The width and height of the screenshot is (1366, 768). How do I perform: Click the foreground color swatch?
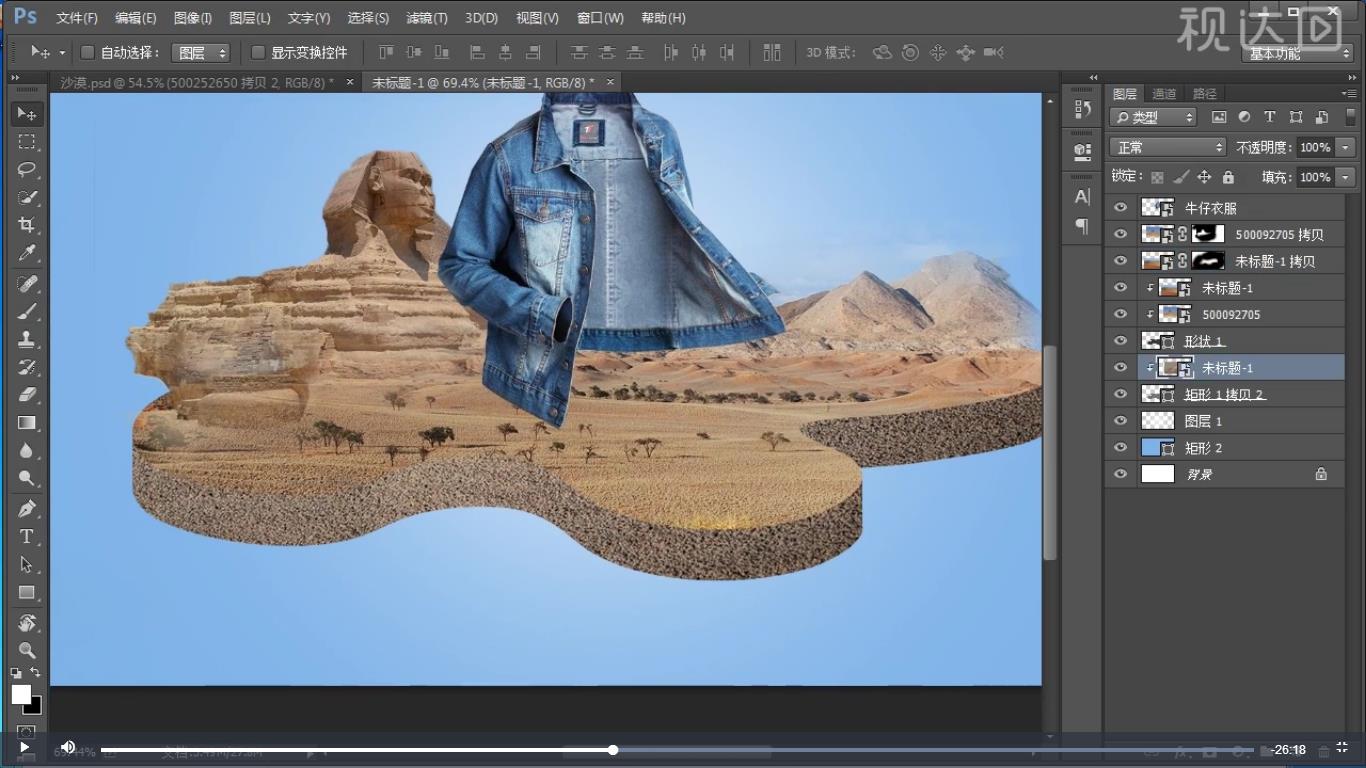click(21, 694)
